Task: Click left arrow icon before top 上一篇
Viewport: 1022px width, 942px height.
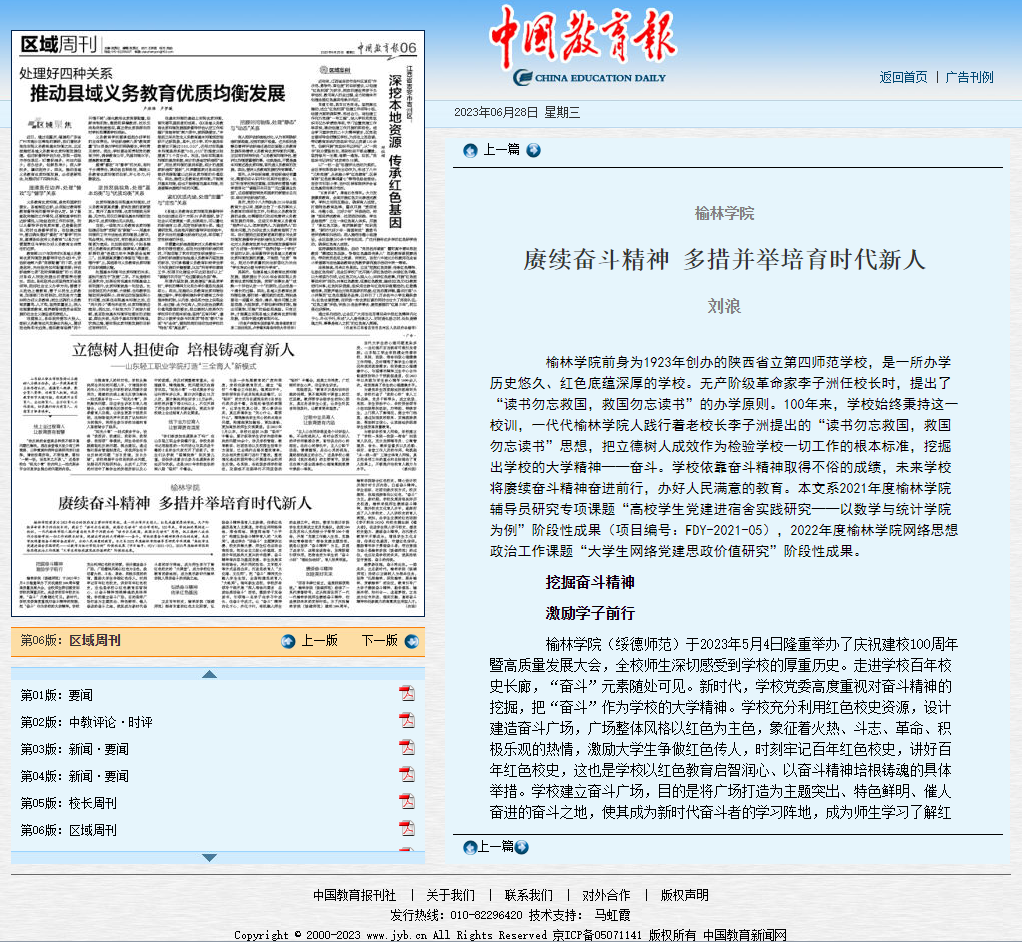Action: pos(470,151)
